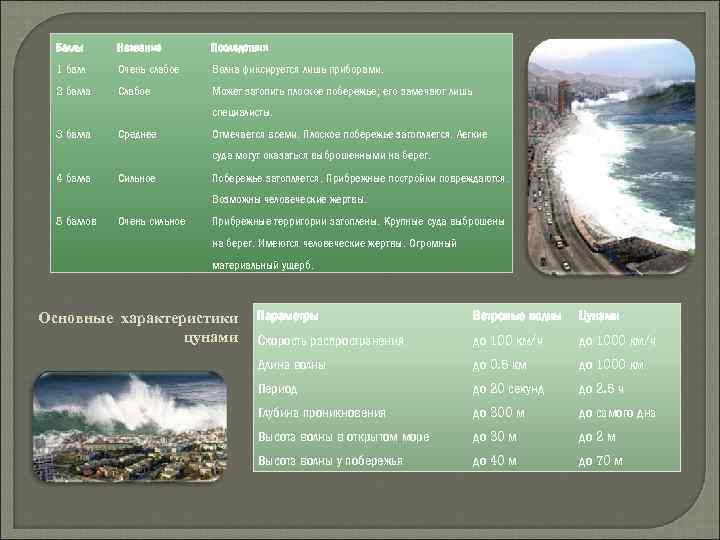Click the 'до 300 м' value
This screenshot has width=720, height=540.
point(499,413)
